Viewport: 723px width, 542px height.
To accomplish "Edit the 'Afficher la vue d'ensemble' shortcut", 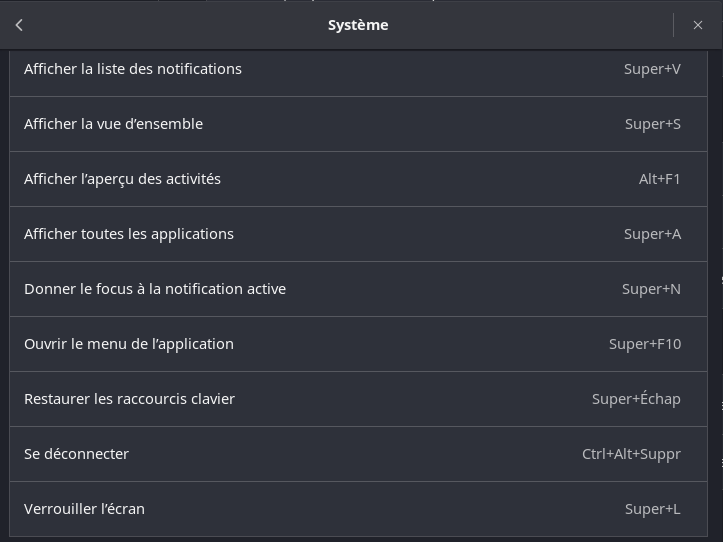I will [x=113, y=124].
